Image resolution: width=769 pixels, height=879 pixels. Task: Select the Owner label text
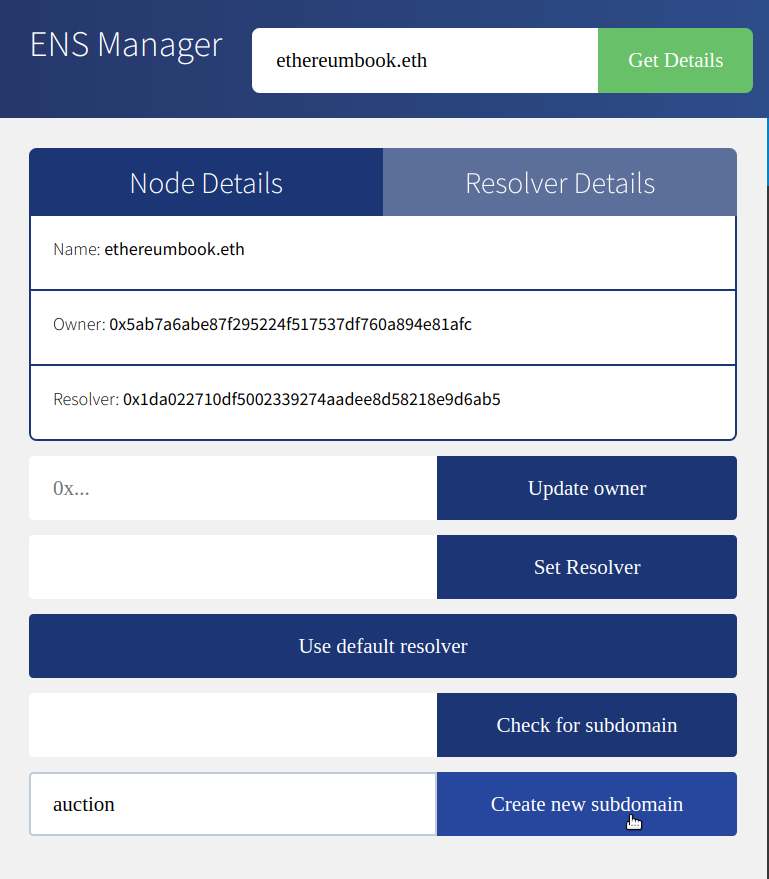[x=76, y=326]
